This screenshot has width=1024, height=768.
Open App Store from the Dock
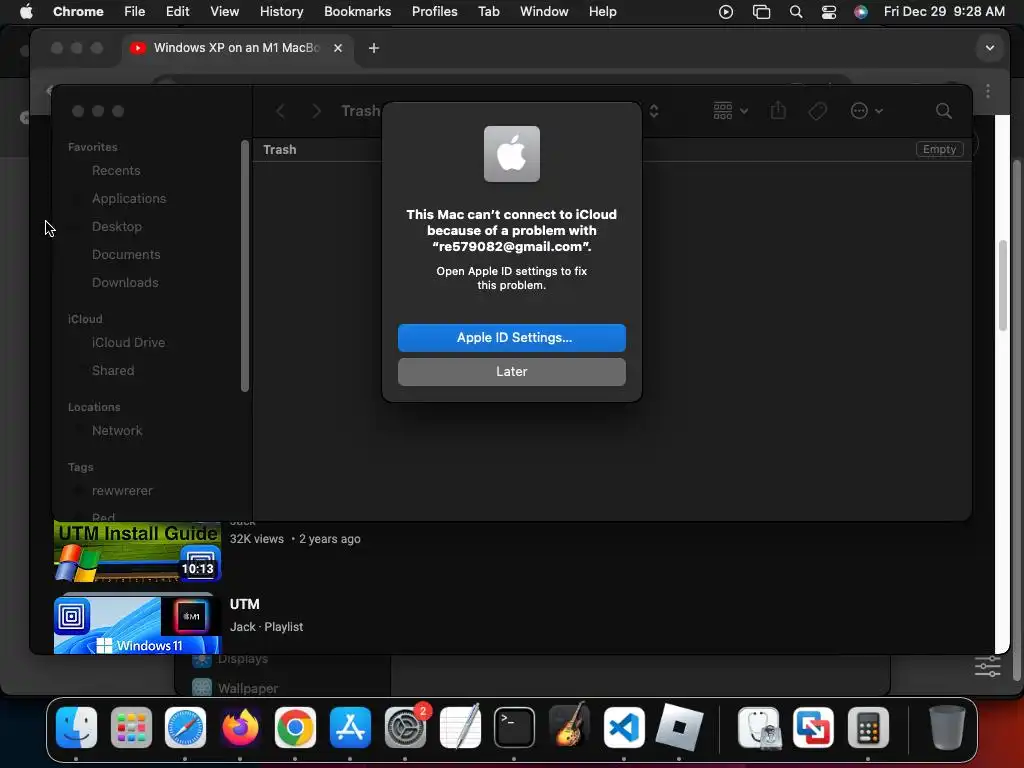pos(350,727)
